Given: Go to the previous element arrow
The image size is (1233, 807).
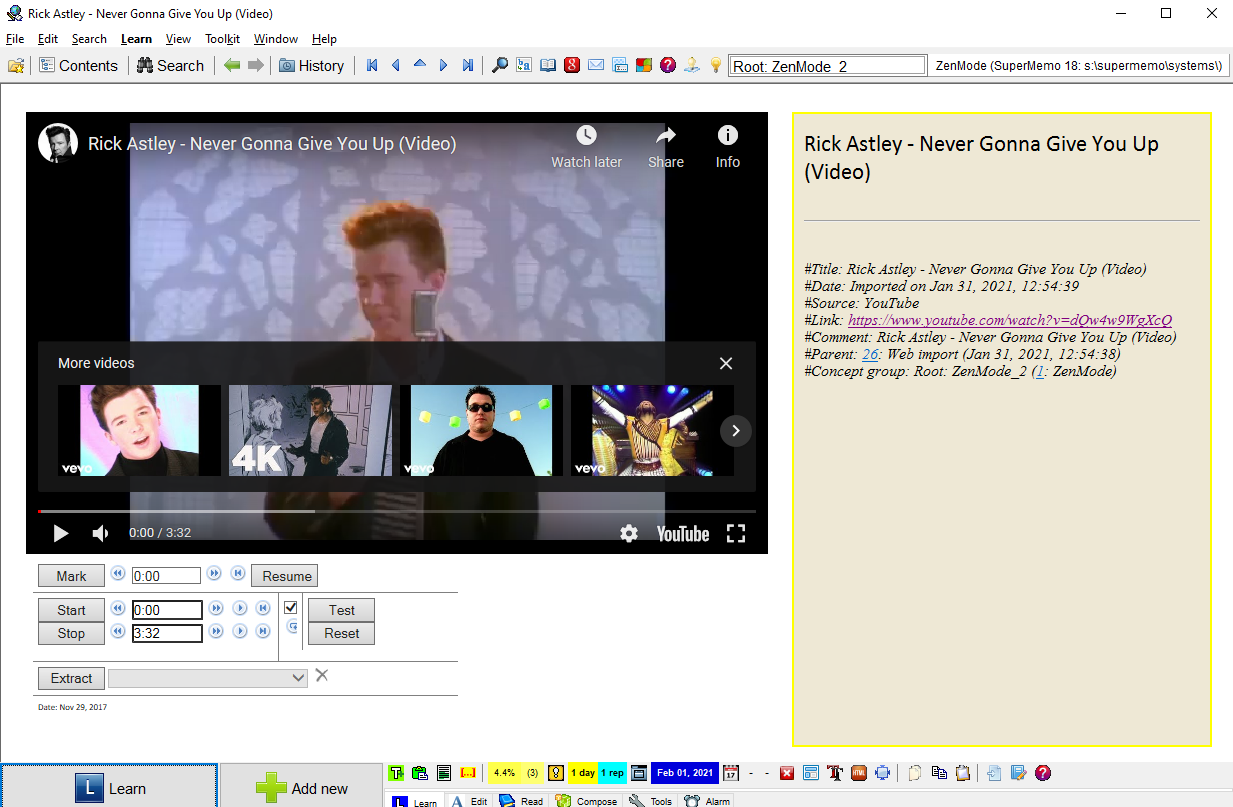Looking at the screenshot, I should point(395,65).
